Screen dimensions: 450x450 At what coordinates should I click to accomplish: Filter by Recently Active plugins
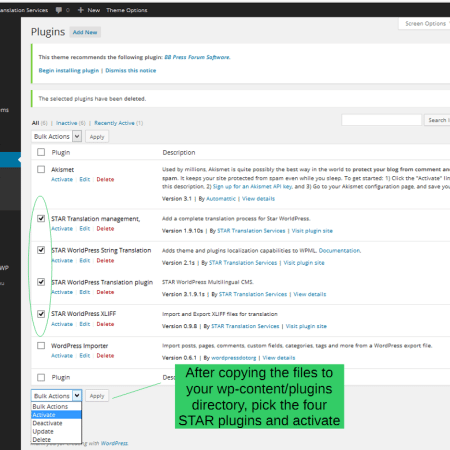[114, 123]
